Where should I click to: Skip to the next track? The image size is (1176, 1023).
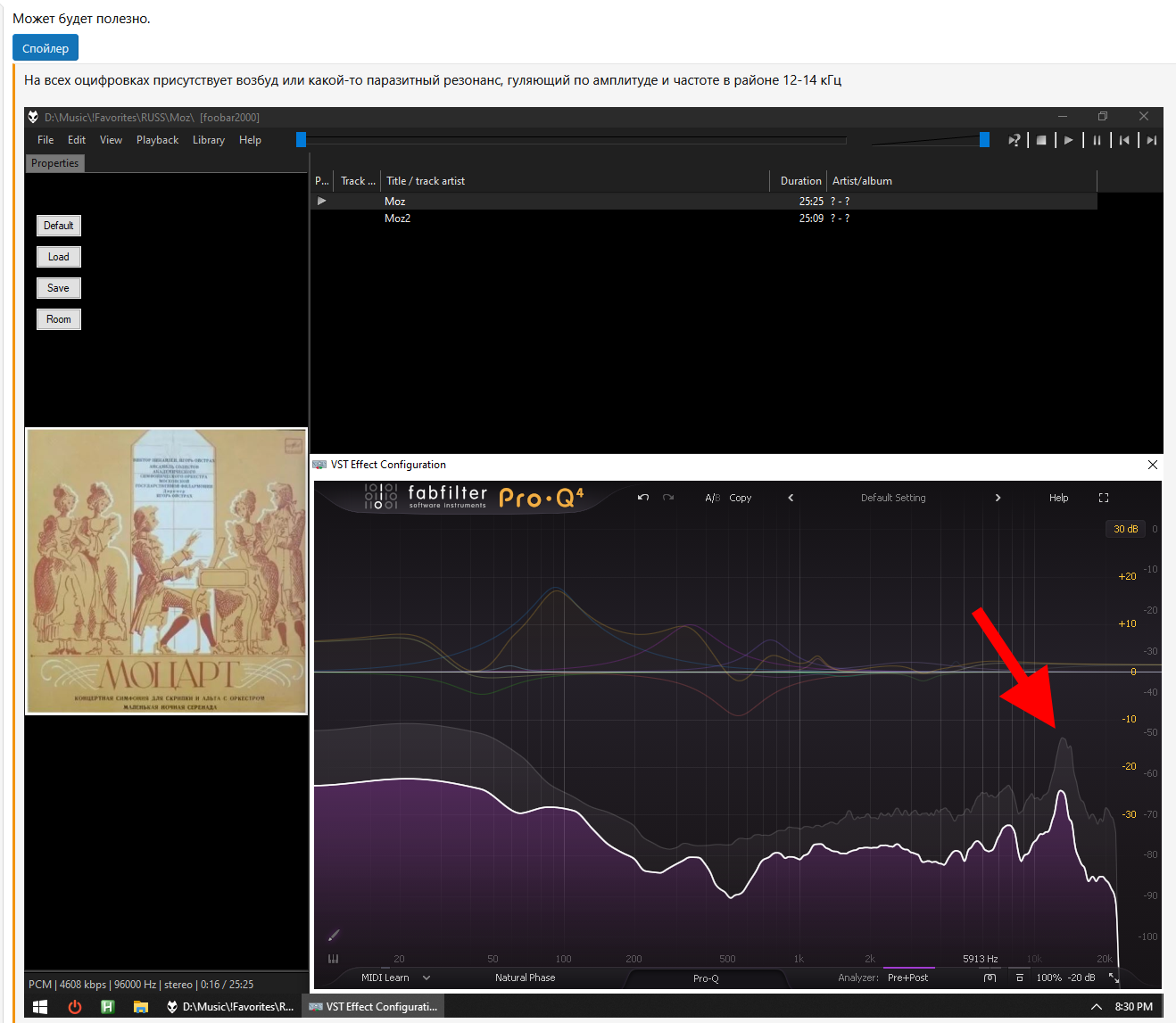(x=1152, y=140)
